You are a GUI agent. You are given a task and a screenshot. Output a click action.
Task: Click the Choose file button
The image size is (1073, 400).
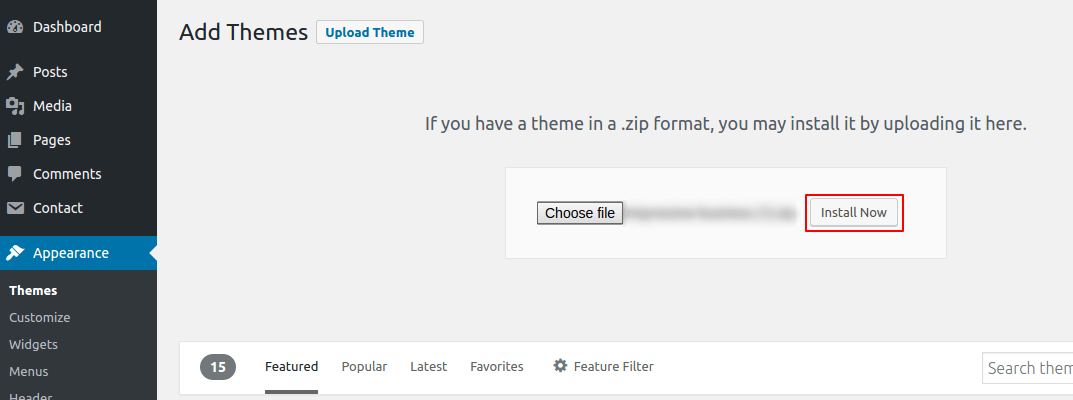click(580, 213)
